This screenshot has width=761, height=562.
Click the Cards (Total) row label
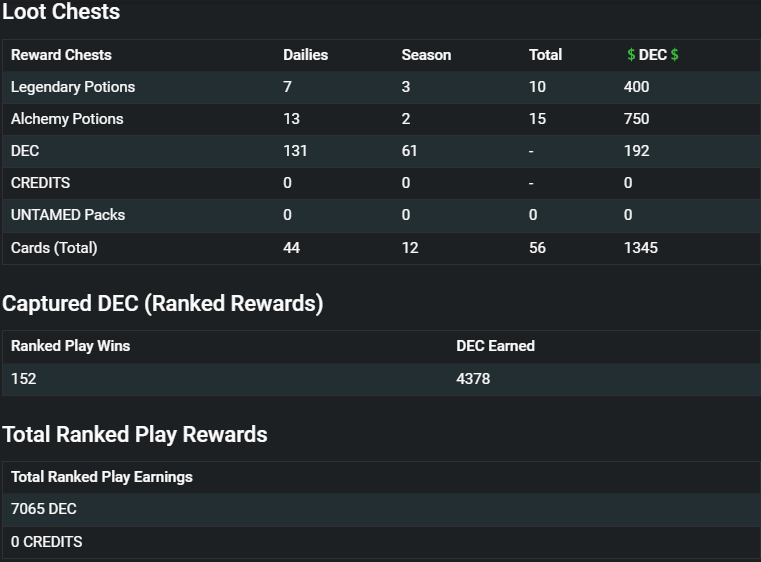[54, 248]
